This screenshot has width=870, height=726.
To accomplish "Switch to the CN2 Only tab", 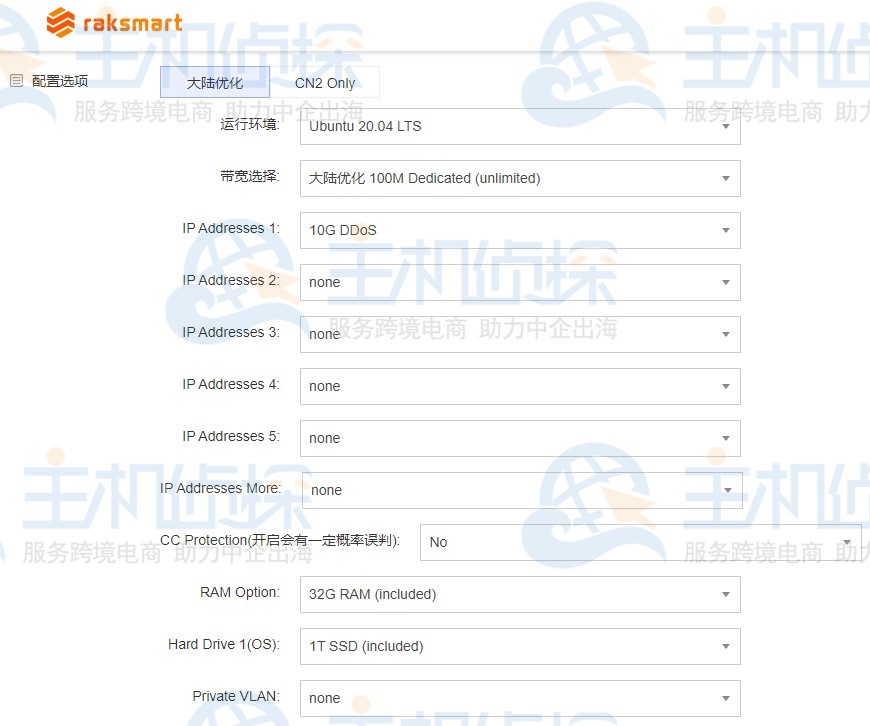I will (x=330, y=82).
